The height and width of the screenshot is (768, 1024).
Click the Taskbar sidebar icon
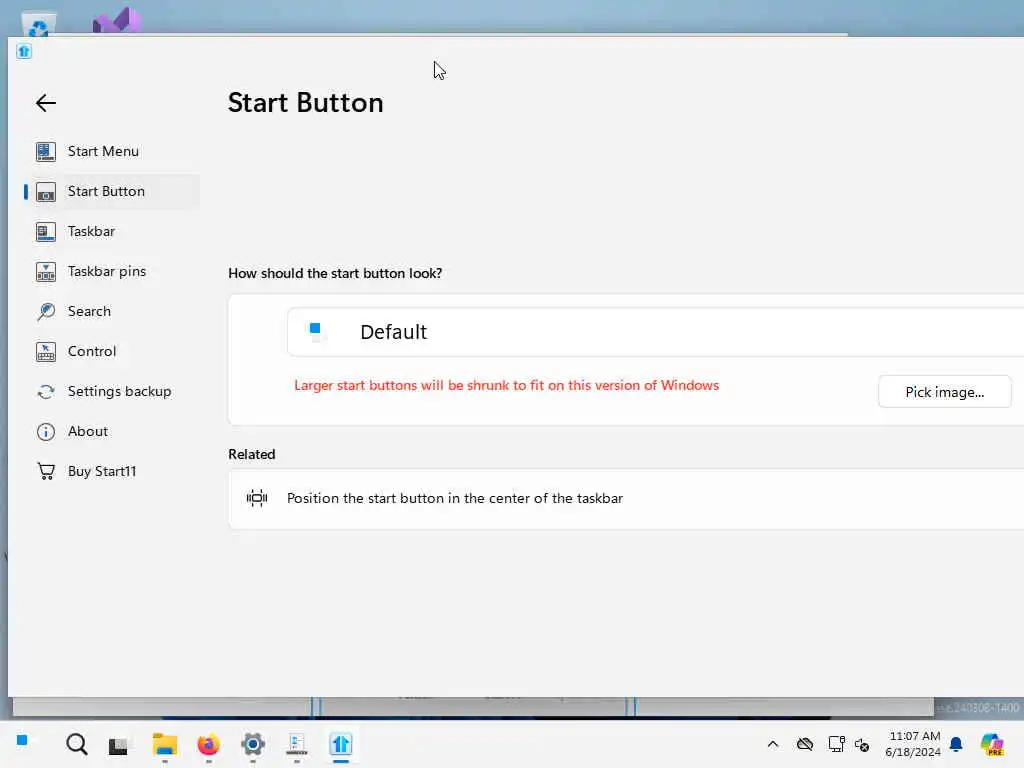pyautogui.click(x=46, y=232)
